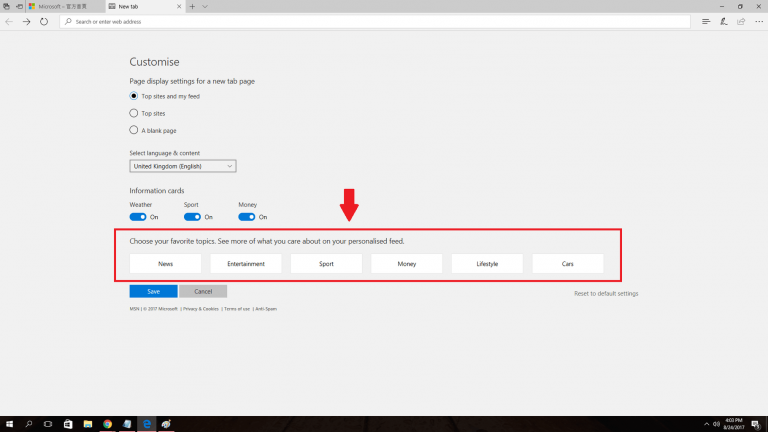Open Task View on the taskbar
The image size is (768, 432).
point(48,424)
